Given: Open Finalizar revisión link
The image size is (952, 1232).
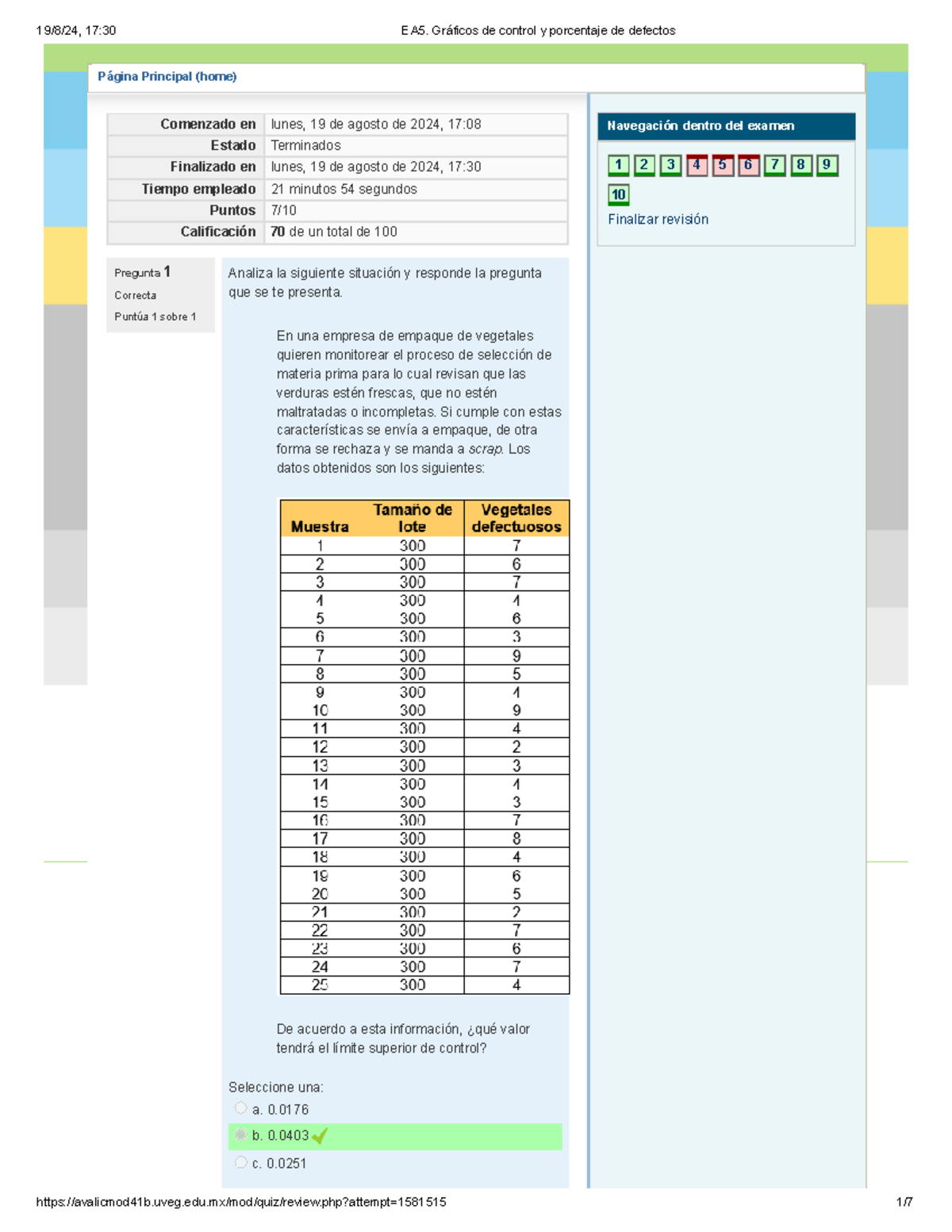Looking at the screenshot, I should 658,219.
